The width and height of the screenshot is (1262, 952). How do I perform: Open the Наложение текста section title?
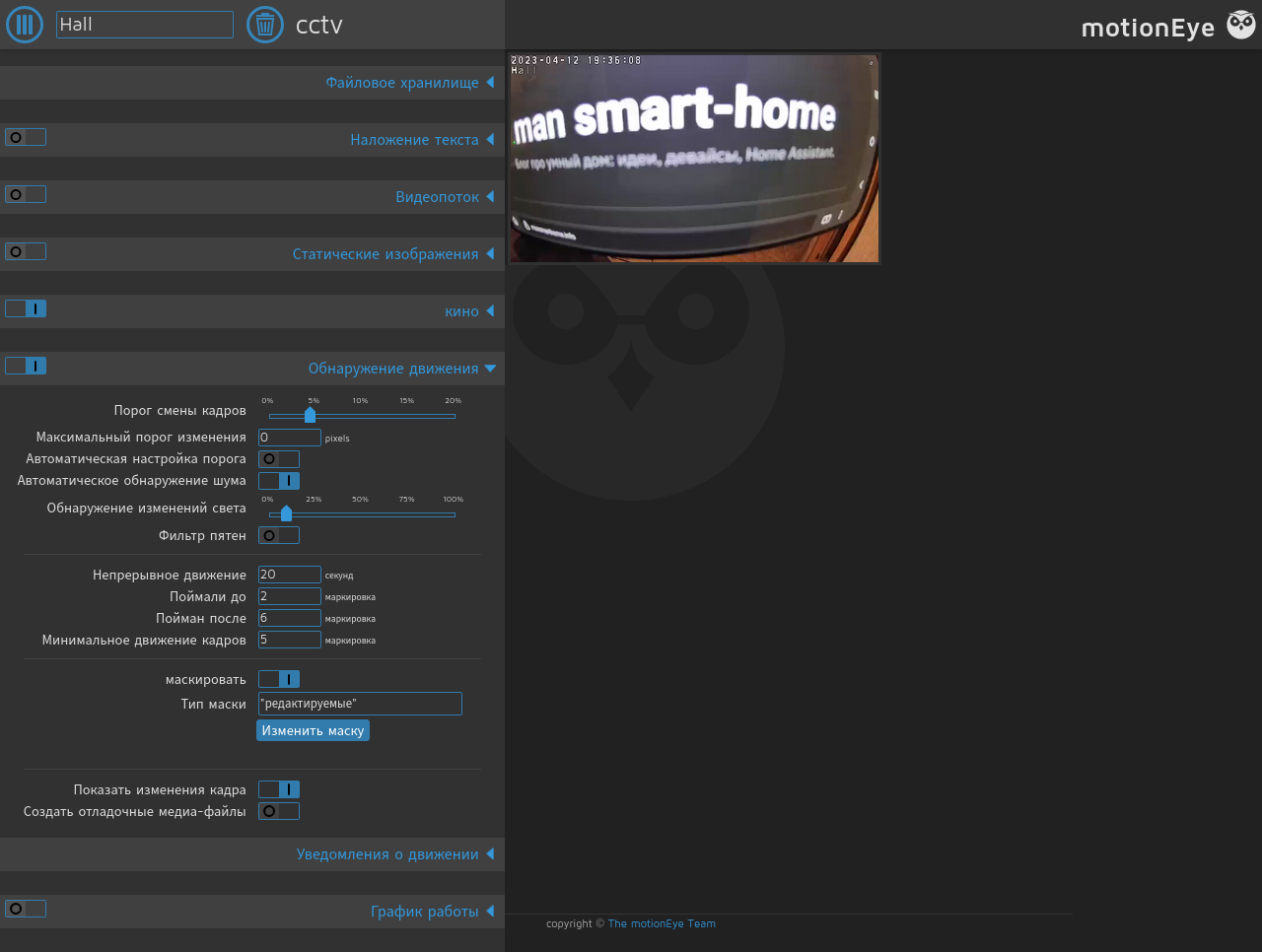pyautogui.click(x=414, y=140)
